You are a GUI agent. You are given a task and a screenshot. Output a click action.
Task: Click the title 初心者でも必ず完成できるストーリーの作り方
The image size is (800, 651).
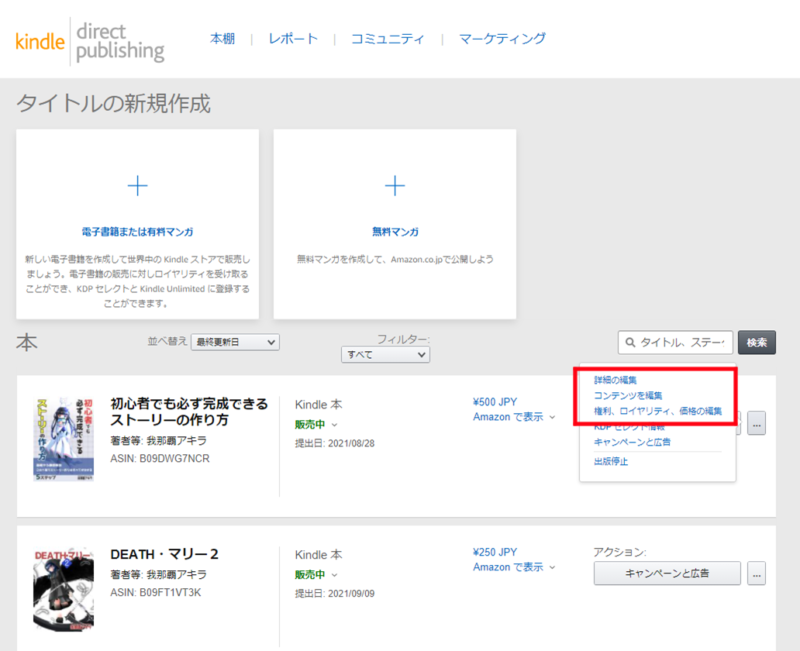[189, 412]
